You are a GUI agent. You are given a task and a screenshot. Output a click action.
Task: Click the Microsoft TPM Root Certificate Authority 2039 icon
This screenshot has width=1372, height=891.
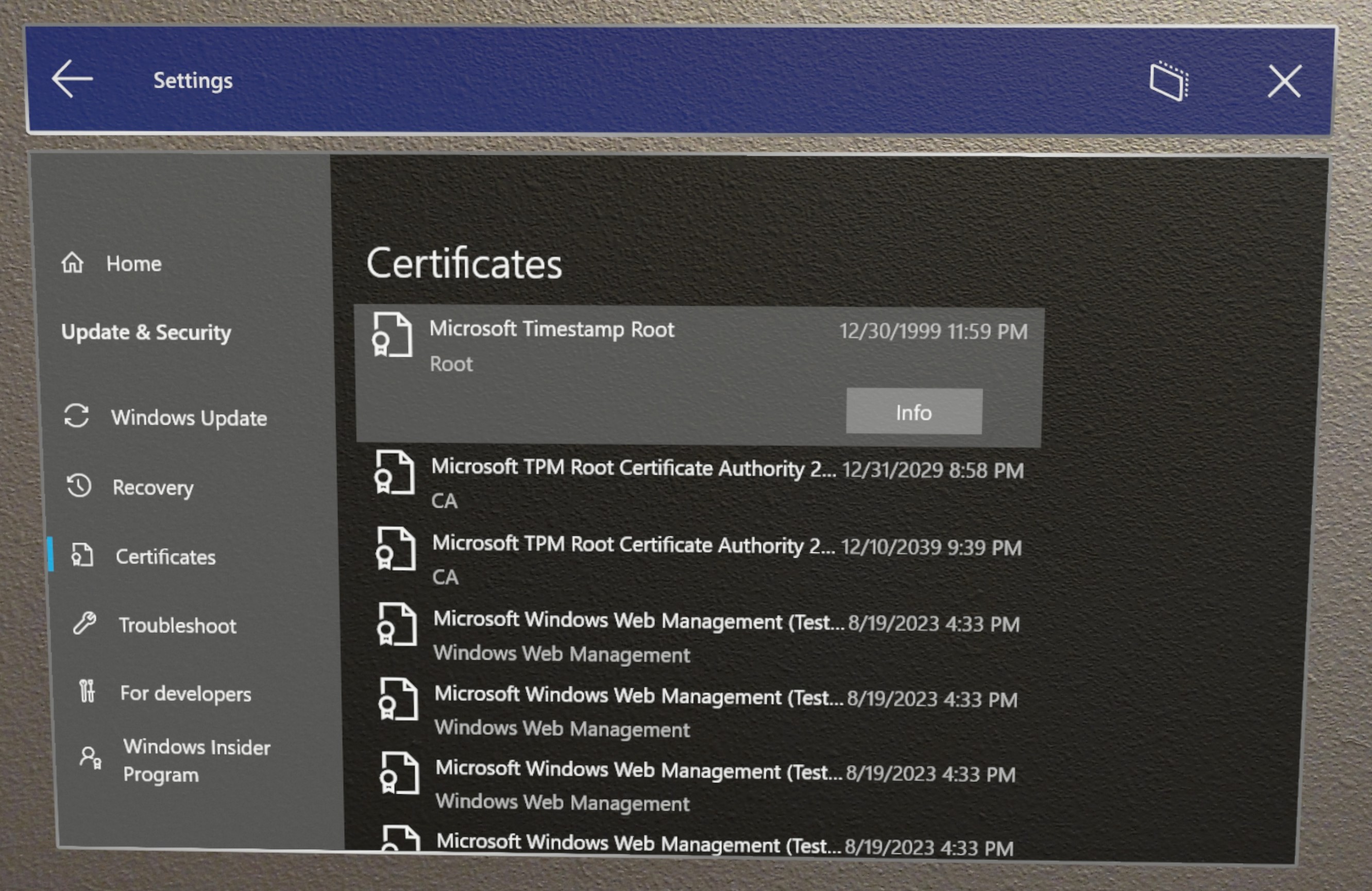[x=394, y=554]
